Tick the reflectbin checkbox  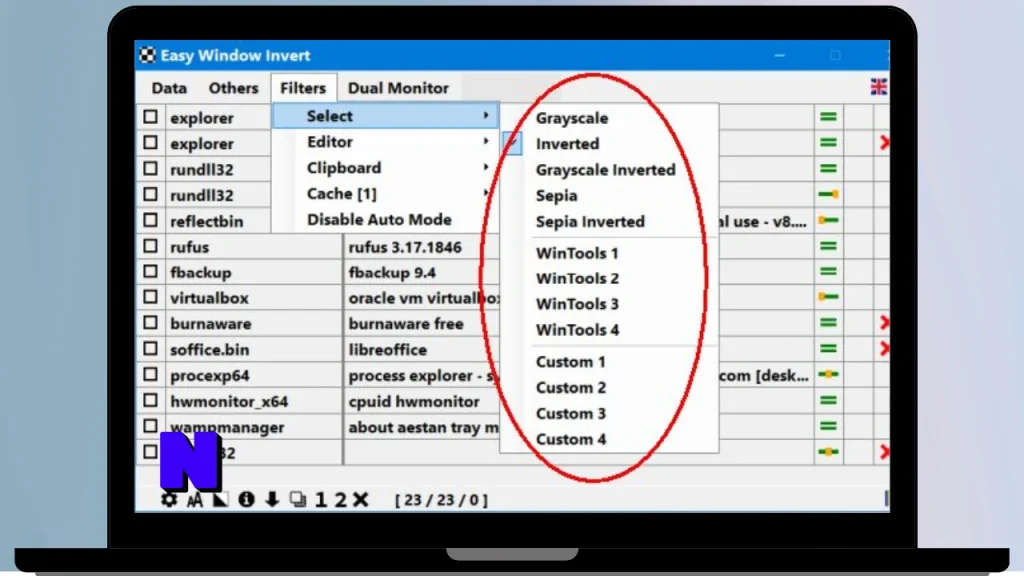tap(150, 220)
